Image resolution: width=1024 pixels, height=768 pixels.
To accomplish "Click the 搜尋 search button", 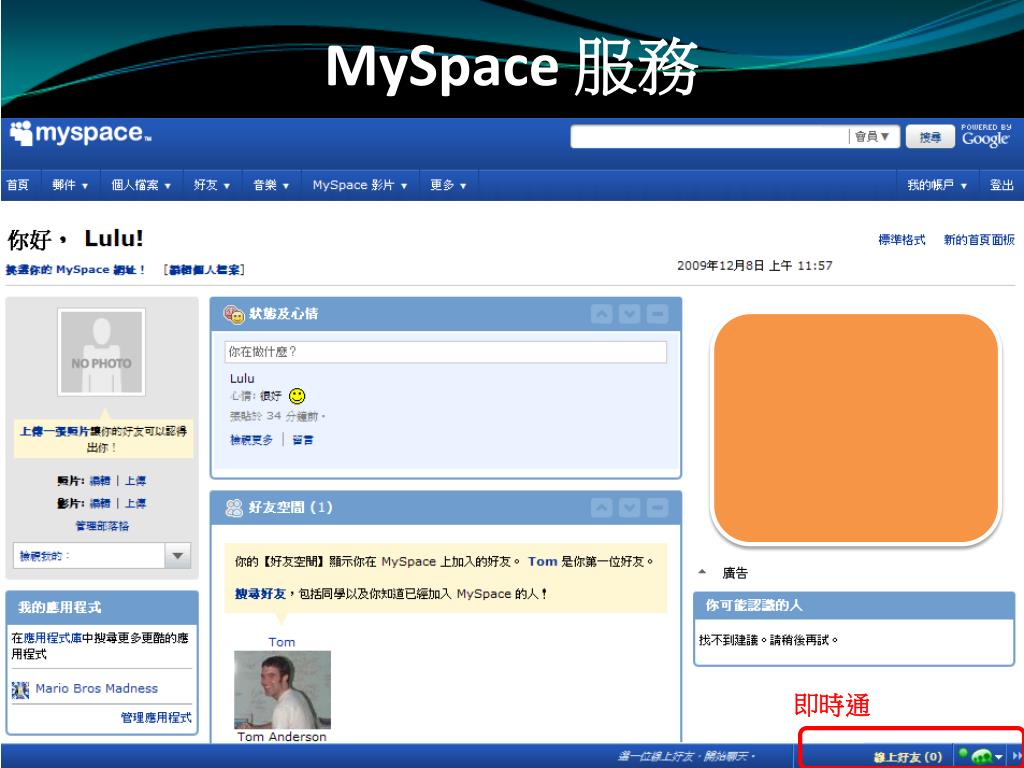I will pyautogui.click(x=930, y=137).
